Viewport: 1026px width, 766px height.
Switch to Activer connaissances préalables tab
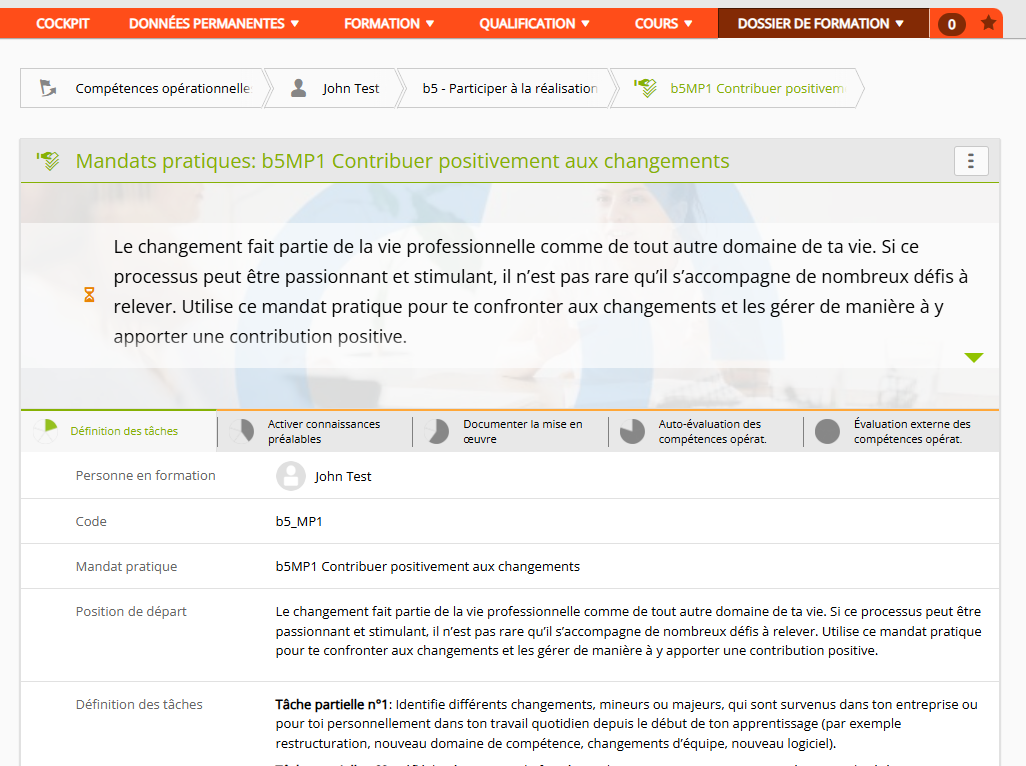314,431
